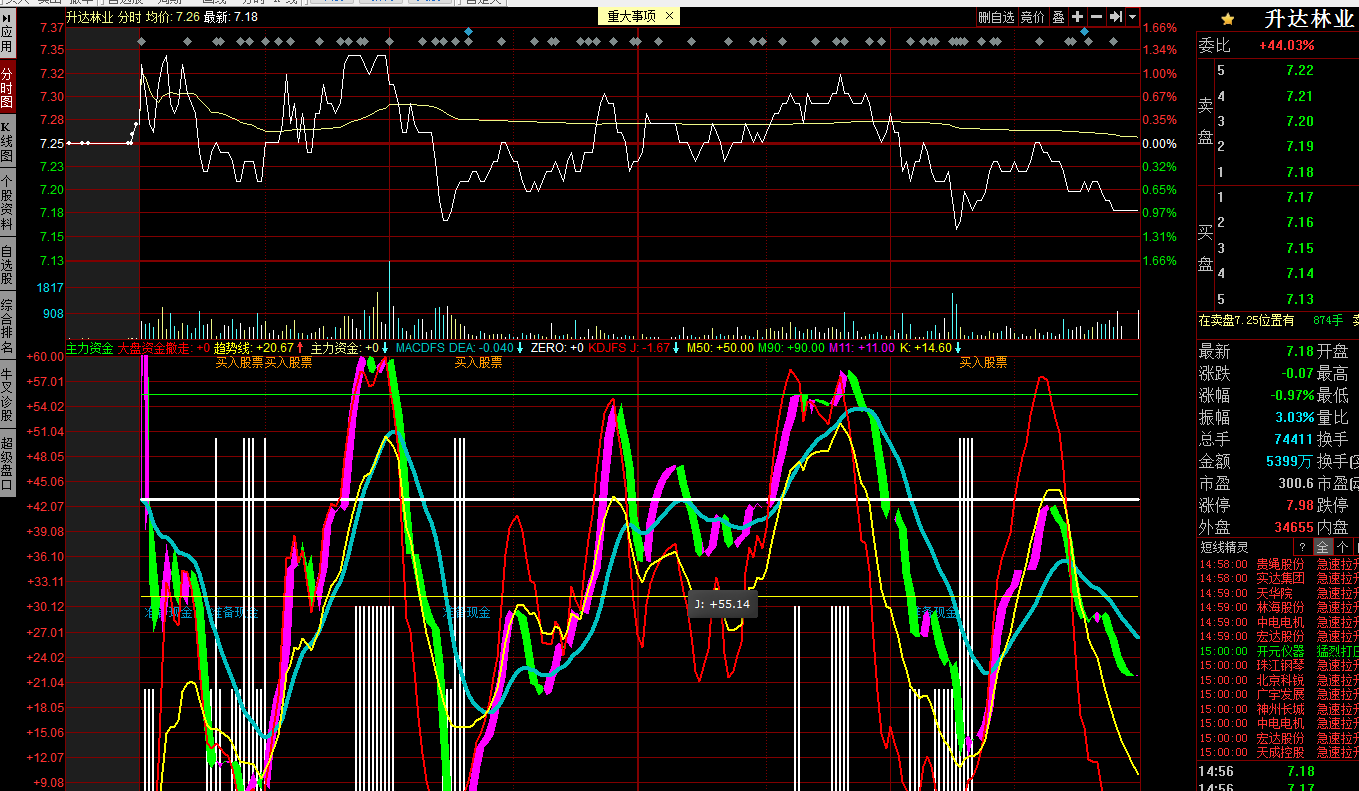This screenshot has height=791, width=1359.
Task: Open the chart options dropdown arrow
Action: point(1132,17)
